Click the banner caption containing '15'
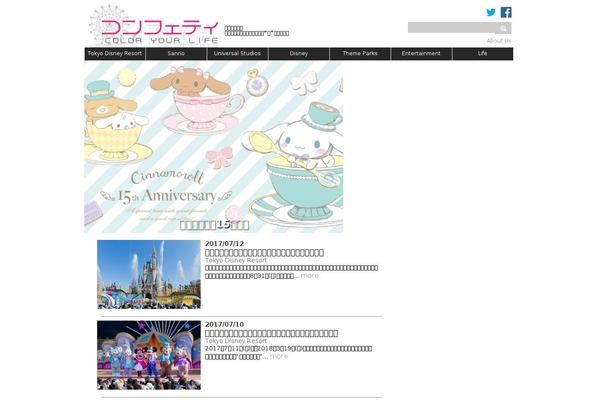The height and width of the screenshot is (400, 600). point(215,225)
